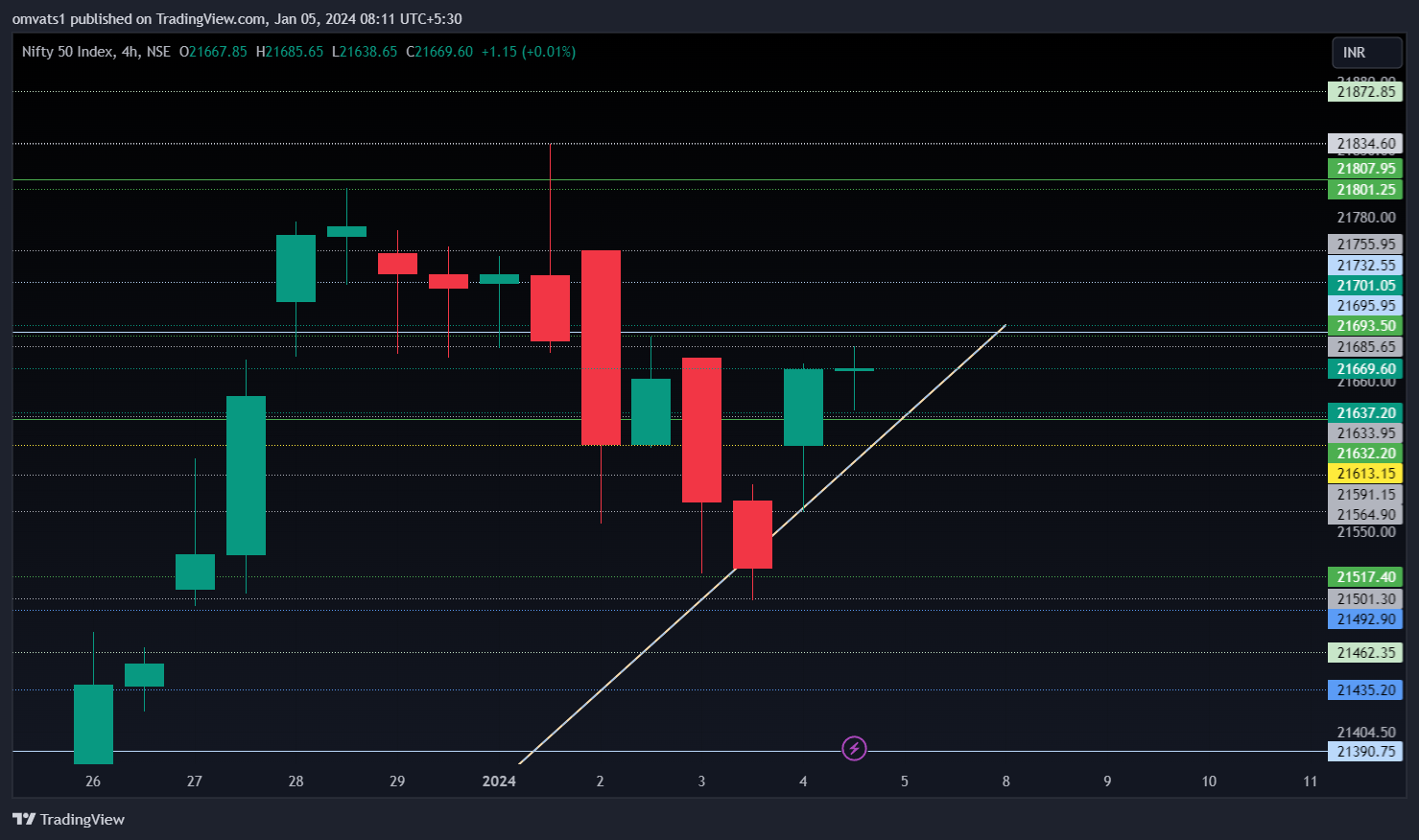Click the 21404.50 axis price tick

(x=1366, y=733)
